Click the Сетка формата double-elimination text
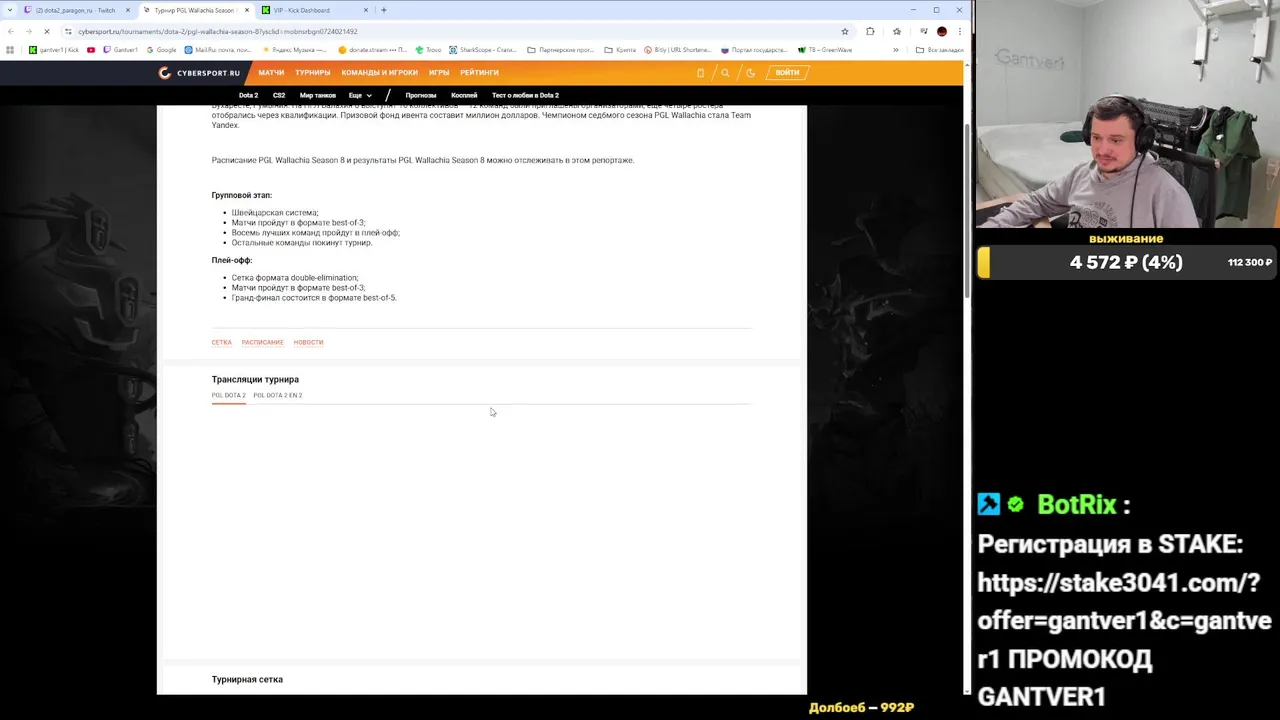Screen dimensions: 1280x720 (295, 278)
